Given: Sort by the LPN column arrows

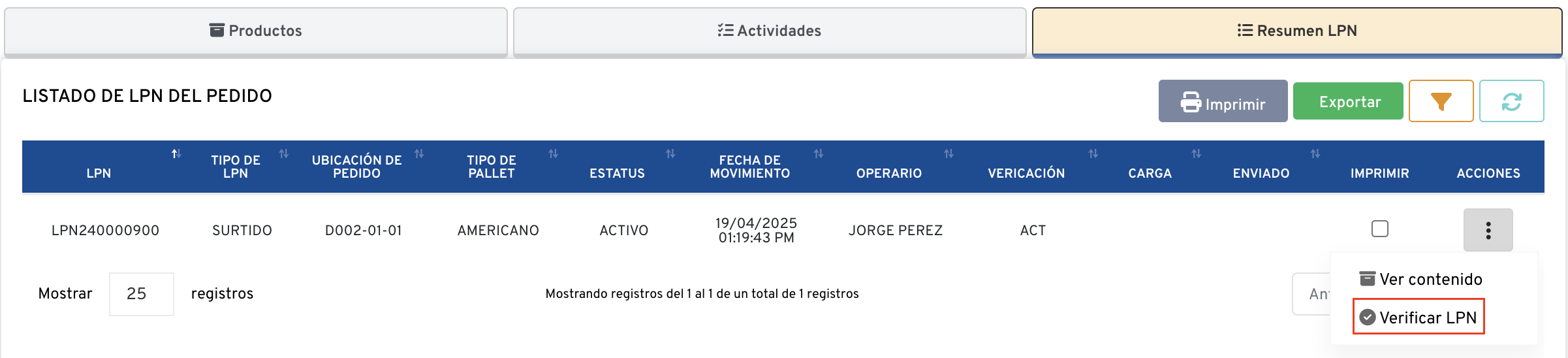Looking at the screenshot, I should coord(176,154).
